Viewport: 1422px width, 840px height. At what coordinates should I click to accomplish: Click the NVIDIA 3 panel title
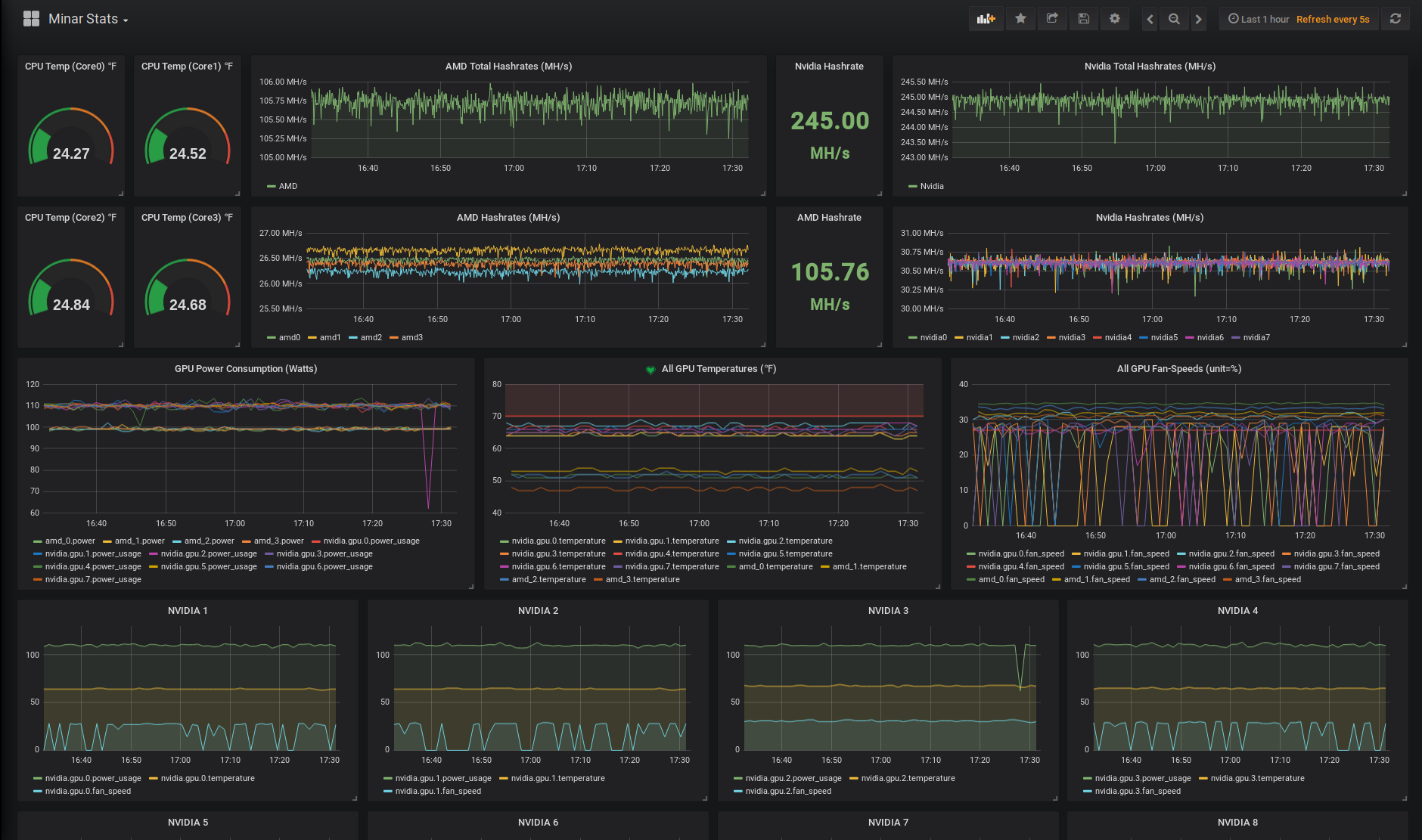(x=888, y=611)
